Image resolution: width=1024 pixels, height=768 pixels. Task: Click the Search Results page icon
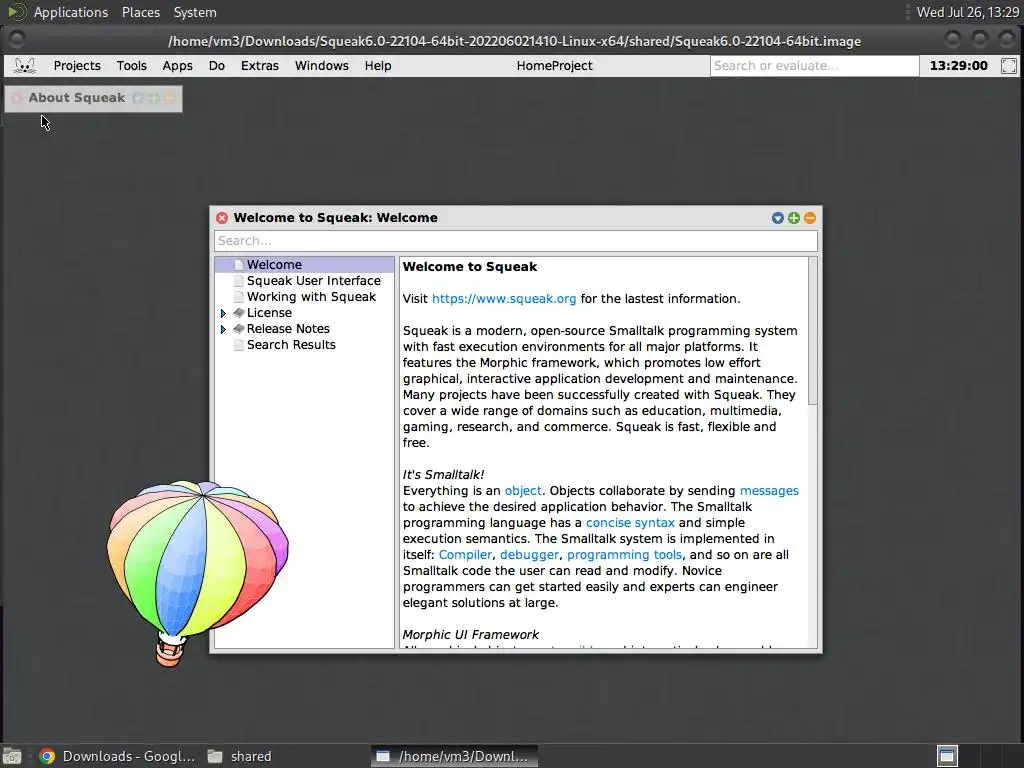pos(239,345)
